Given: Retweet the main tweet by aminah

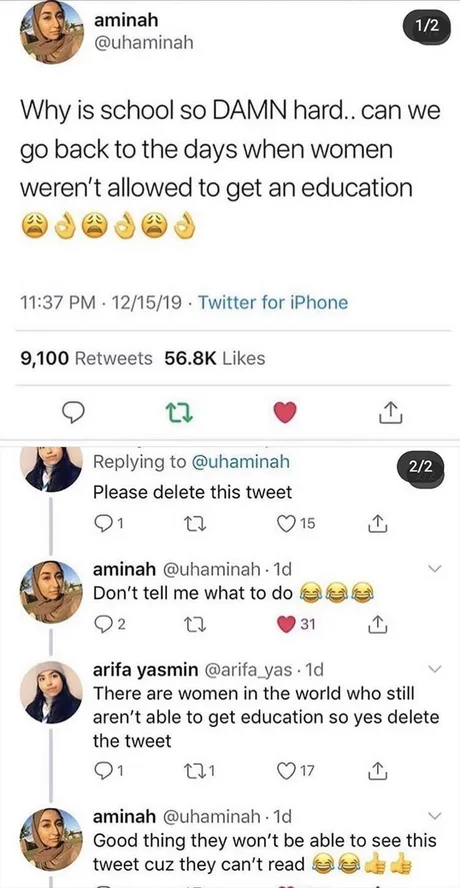Looking at the screenshot, I should [182, 413].
